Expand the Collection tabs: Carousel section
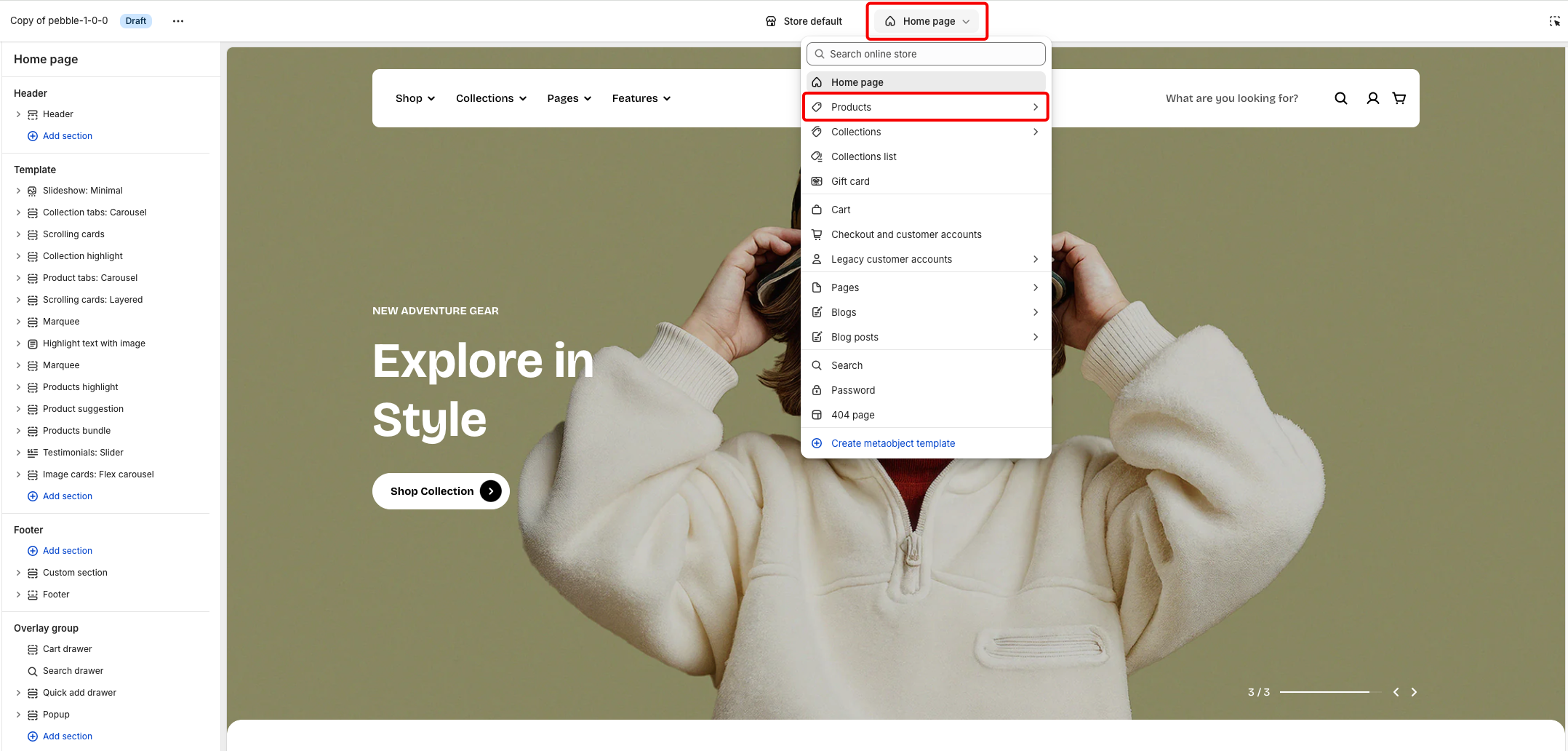The width and height of the screenshot is (1568, 751). (18, 212)
